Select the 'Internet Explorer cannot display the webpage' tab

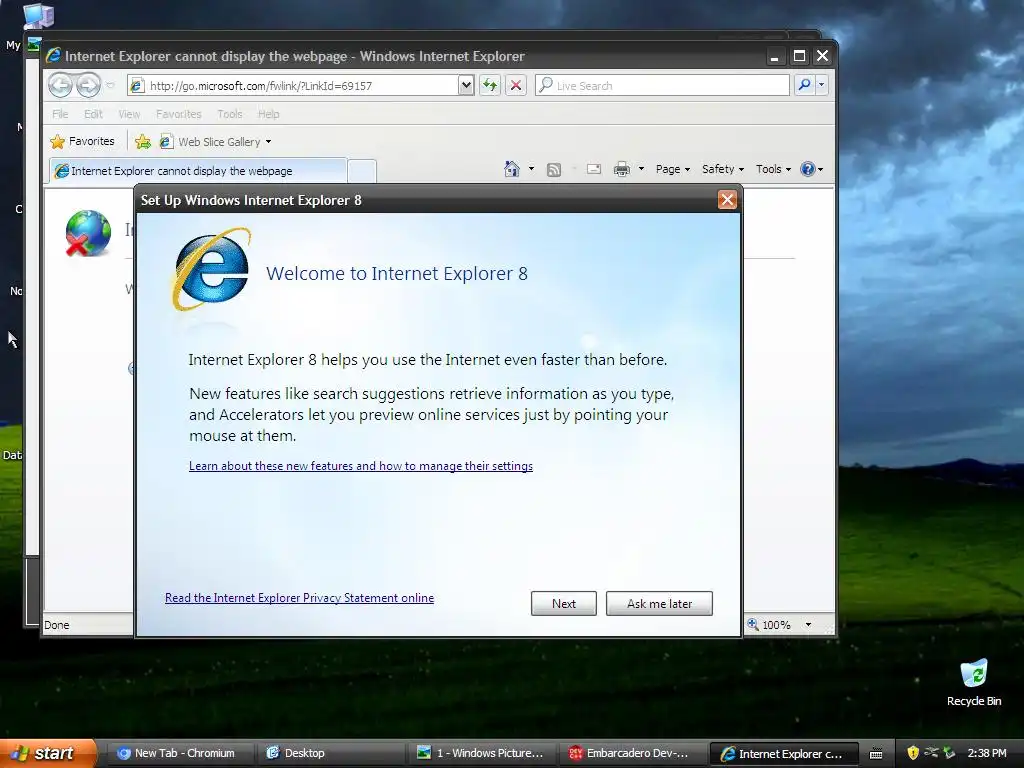point(197,170)
